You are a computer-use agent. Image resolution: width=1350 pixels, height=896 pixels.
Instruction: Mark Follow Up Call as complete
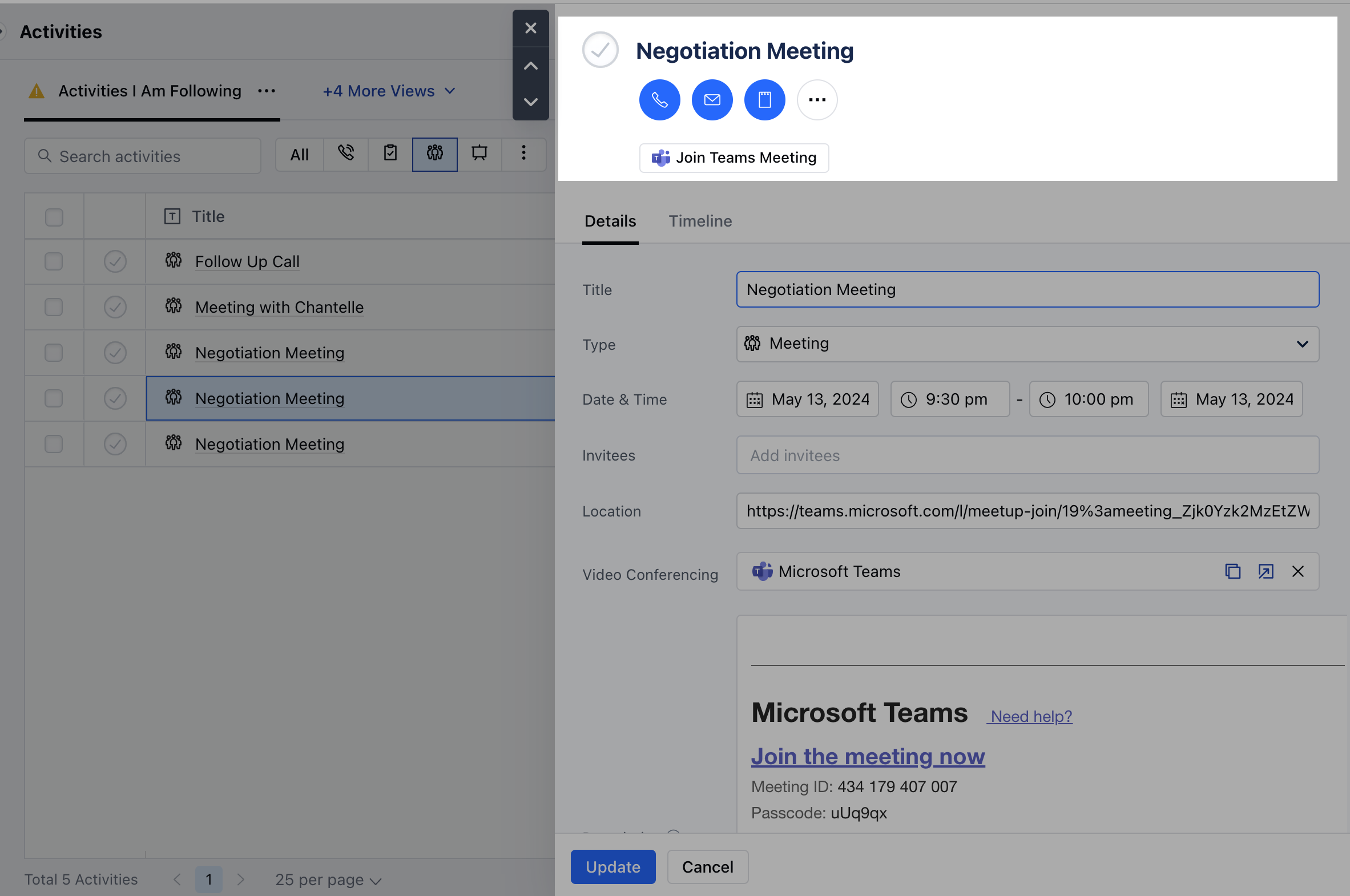pos(115,261)
